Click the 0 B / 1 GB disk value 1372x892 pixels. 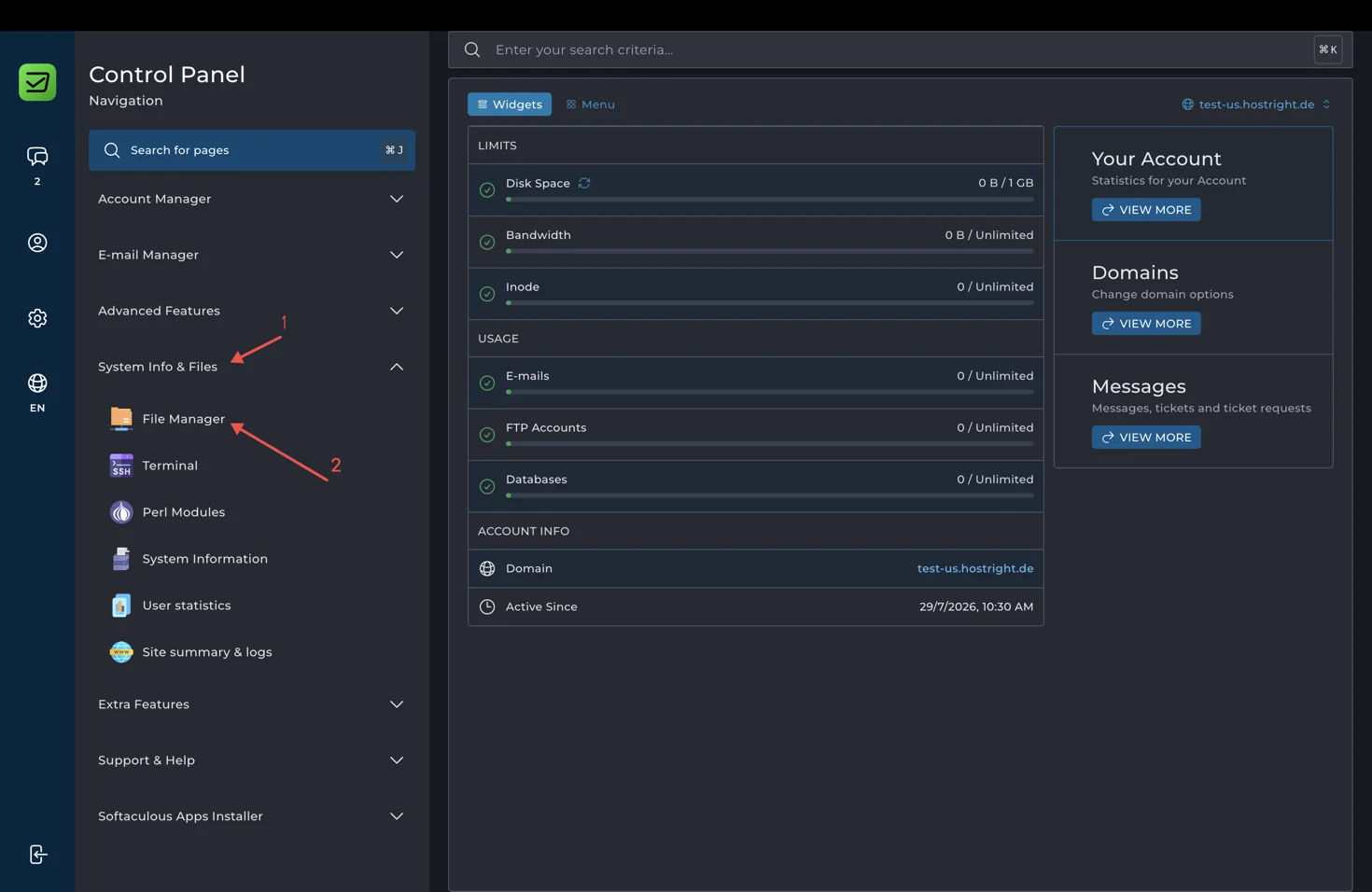[1006, 183]
